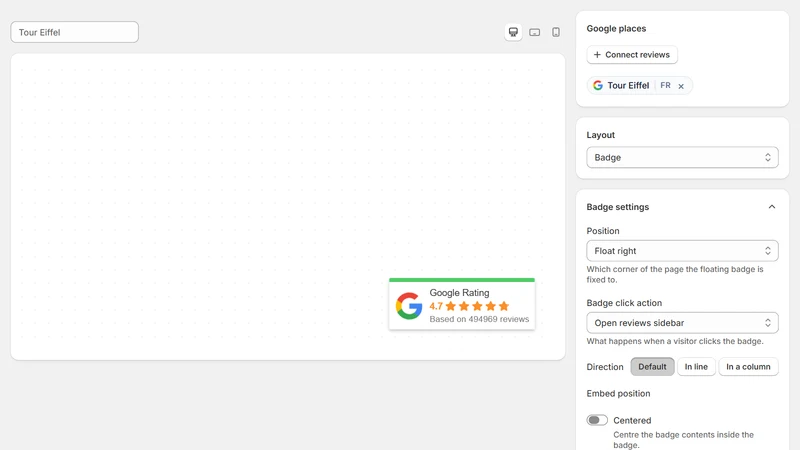The width and height of the screenshot is (800, 450).
Task: Open the Badge click action dropdown
Action: (682, 323)
